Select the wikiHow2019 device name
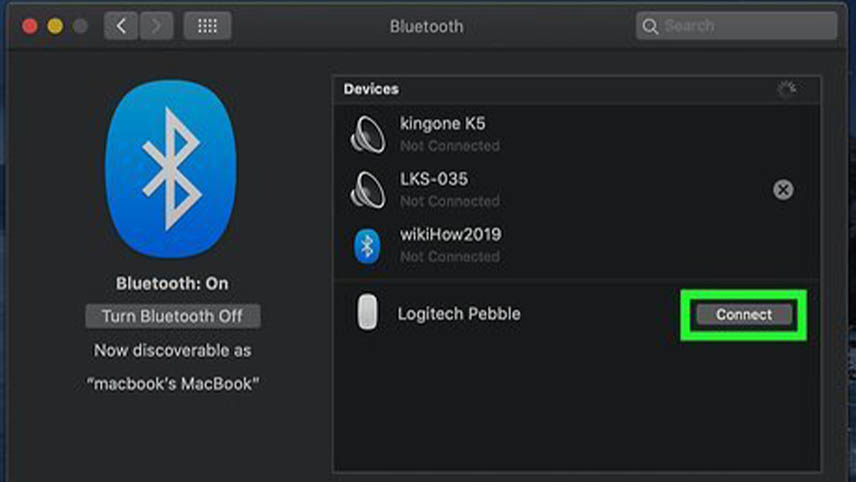Screen dimensions: 856x482 click(450, 234)
